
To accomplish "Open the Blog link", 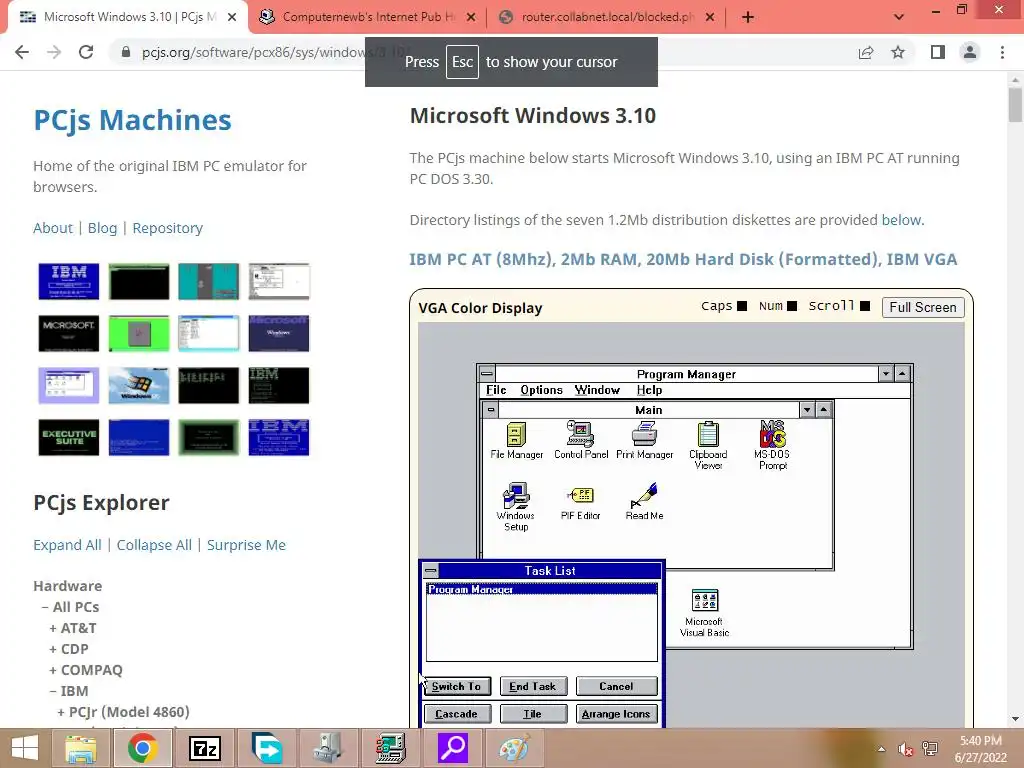I will (x=103, y=228).
